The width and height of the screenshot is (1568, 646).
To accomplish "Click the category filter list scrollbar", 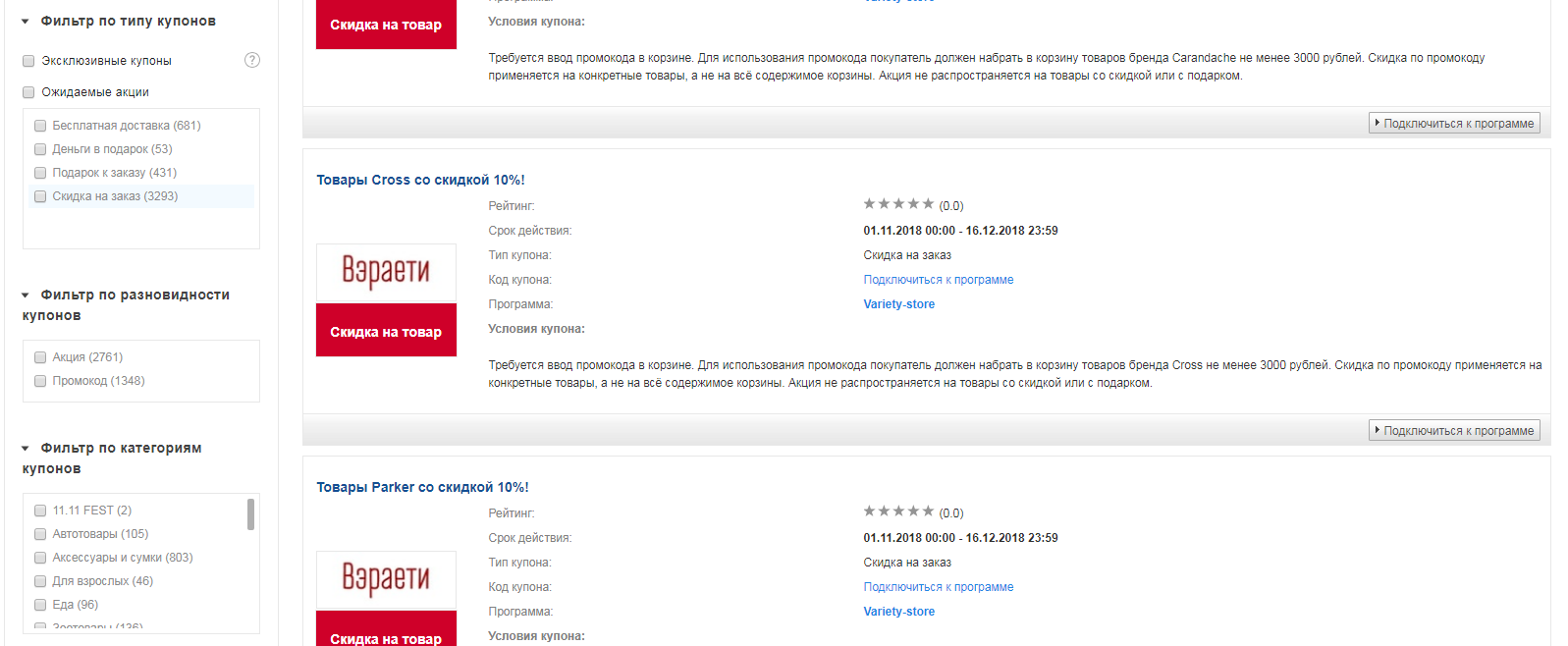I will tap(250, 514).
